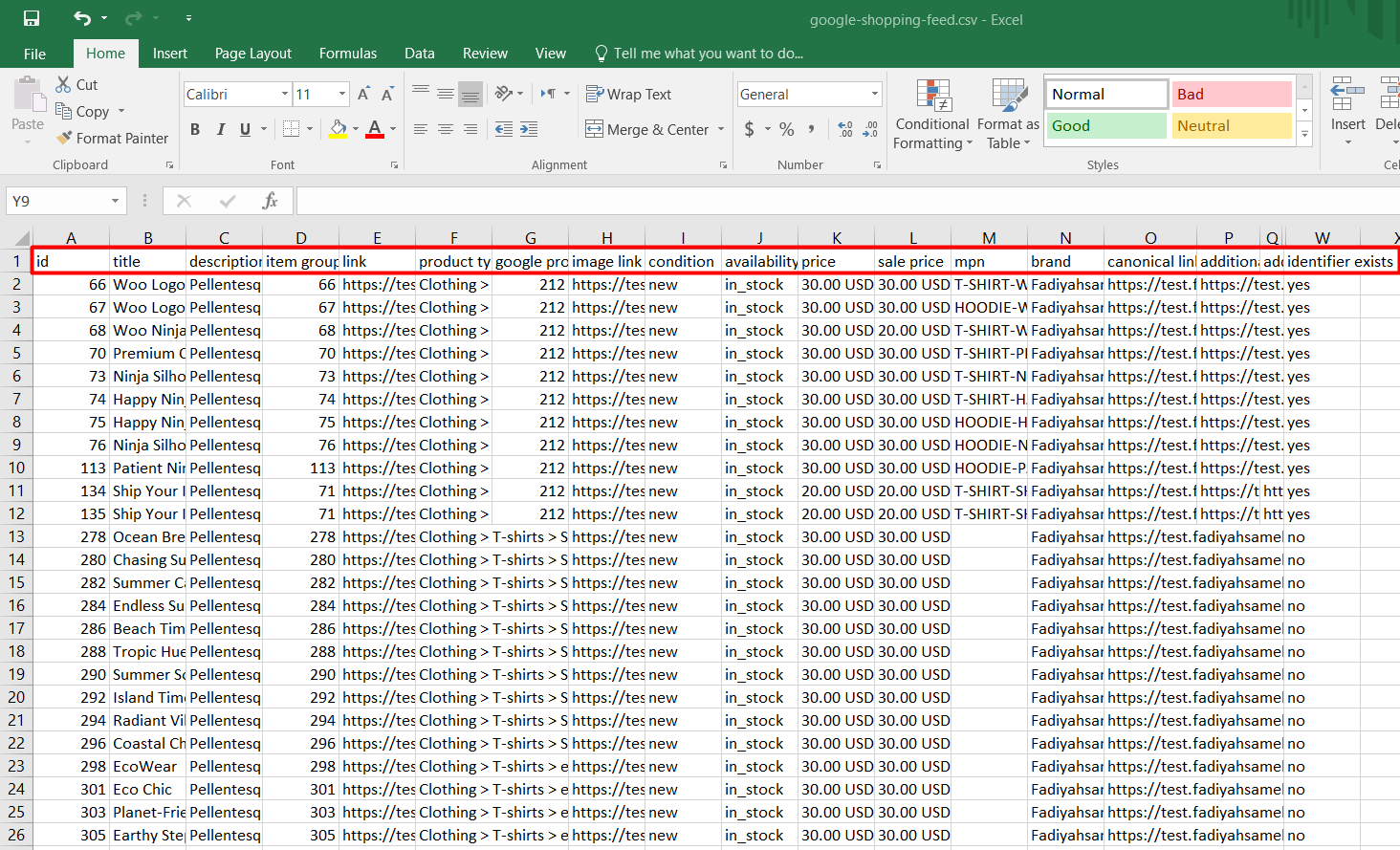Expand the cell Styles gallery
Image resolution: width=1400 pixels, height=850 pixels.
1304,135
